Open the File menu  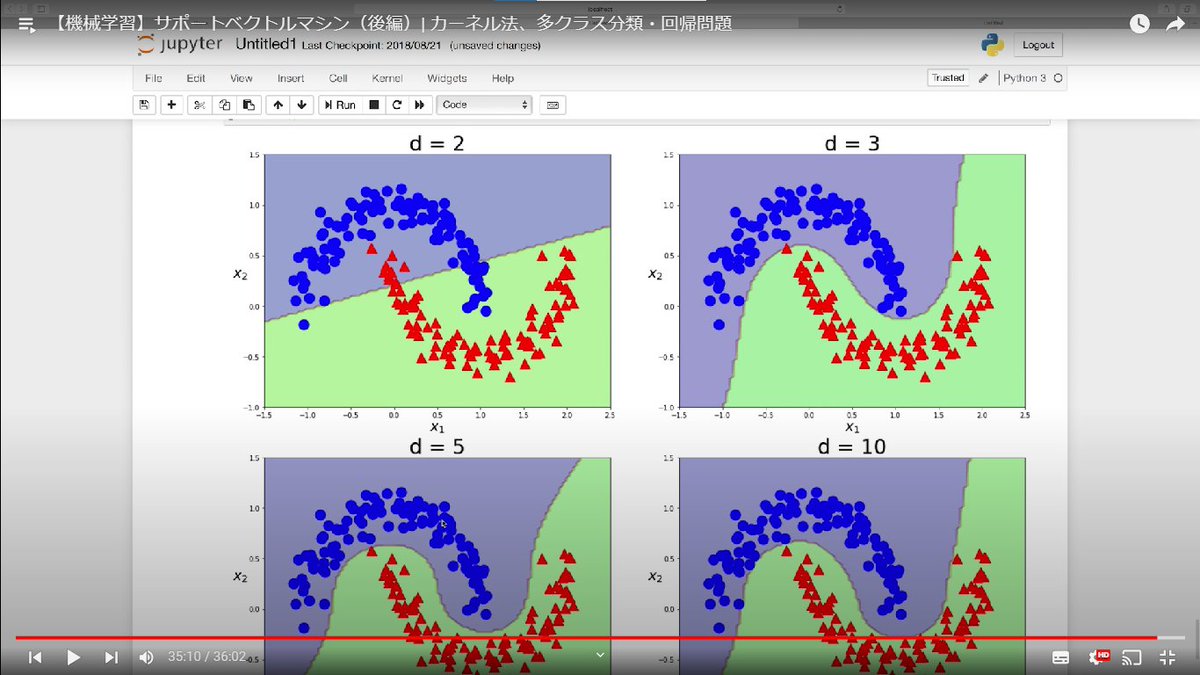(x=153, y=78)
